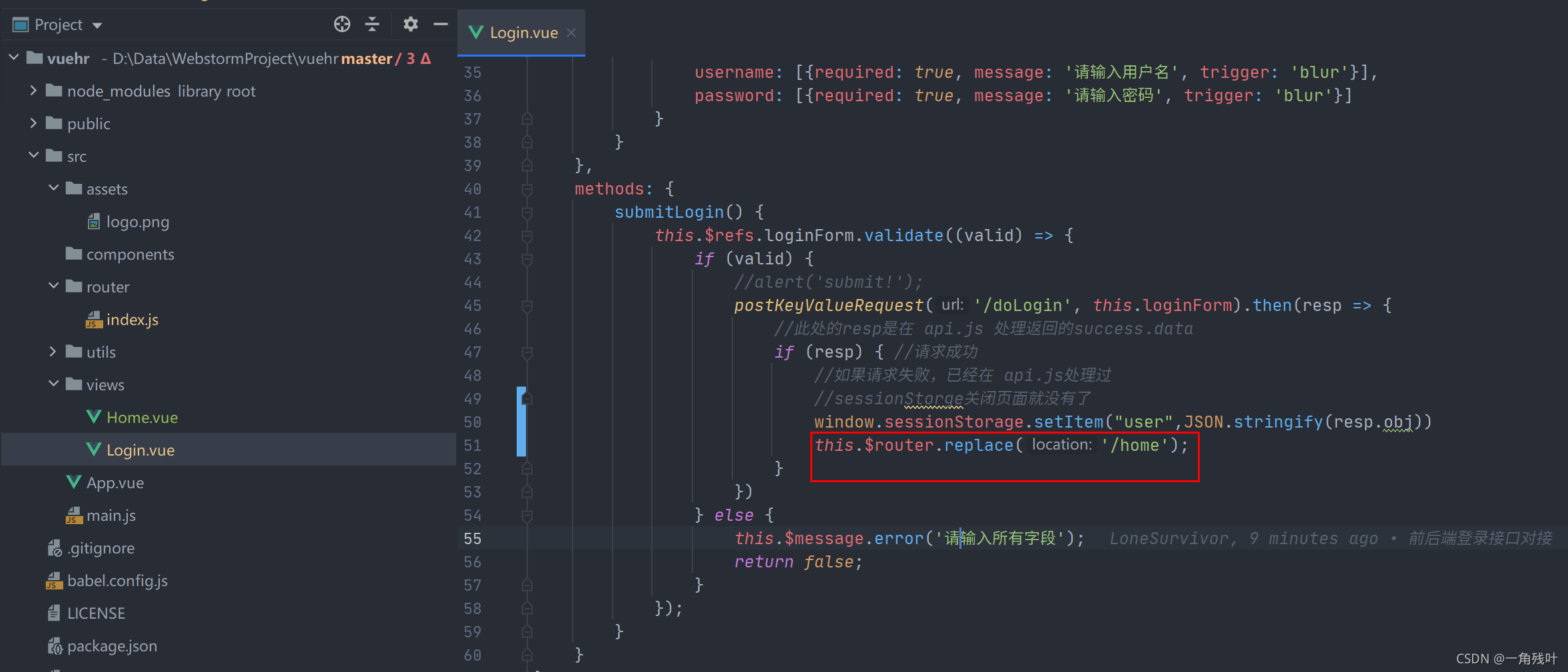This screenshot has height=672, width=1568.
Task: Toggle fold marker on line 45 postKeyValueRequest
Action: (527, 306)
